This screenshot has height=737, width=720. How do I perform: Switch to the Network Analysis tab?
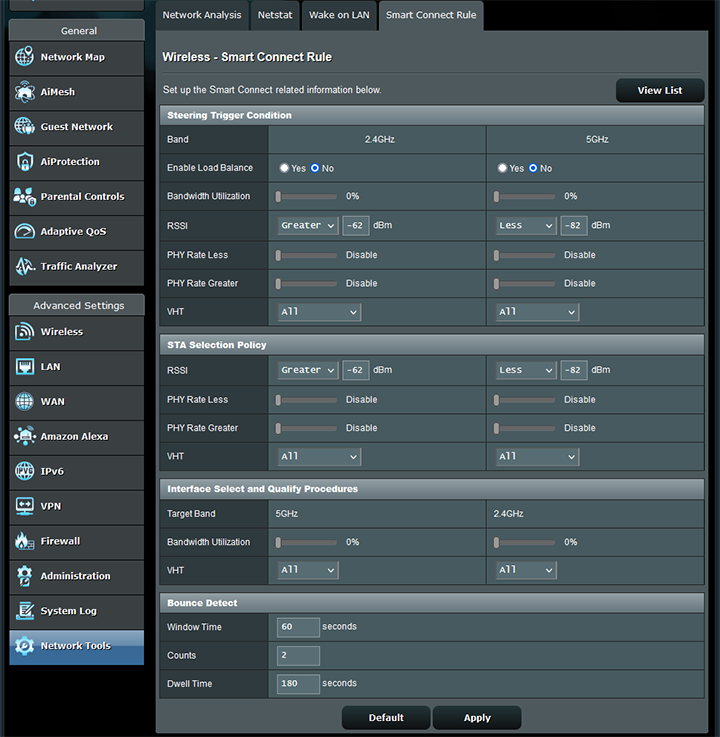tap(202, 15)
